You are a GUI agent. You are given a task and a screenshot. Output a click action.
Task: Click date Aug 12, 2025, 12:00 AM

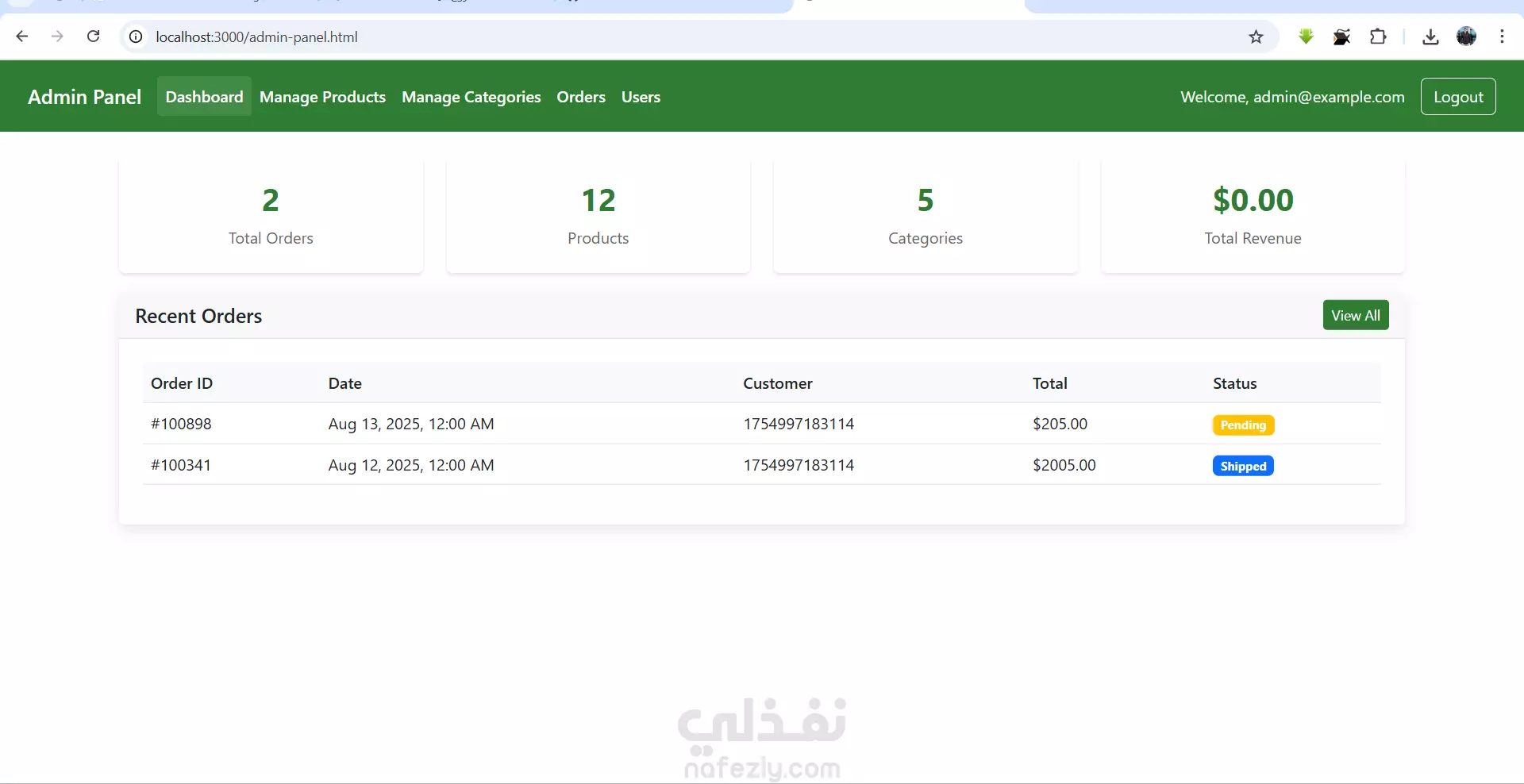coord(411,465)
